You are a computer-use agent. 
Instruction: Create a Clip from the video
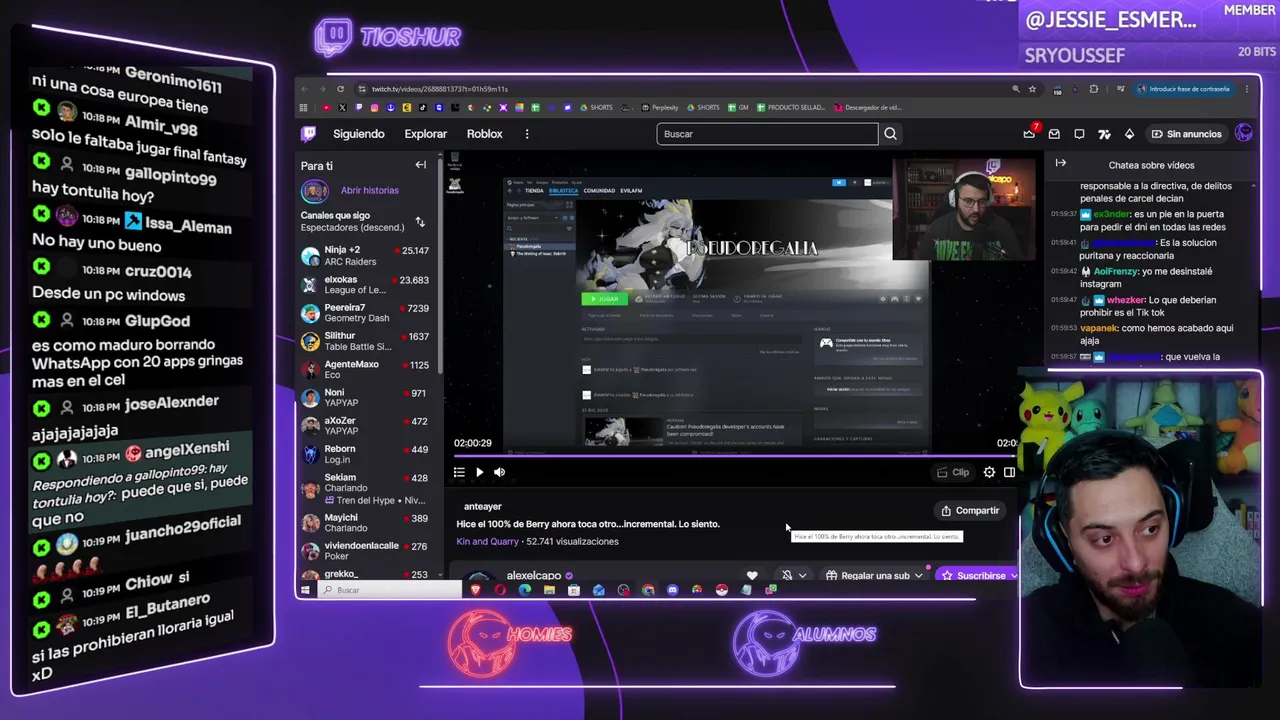coord(953,472)
